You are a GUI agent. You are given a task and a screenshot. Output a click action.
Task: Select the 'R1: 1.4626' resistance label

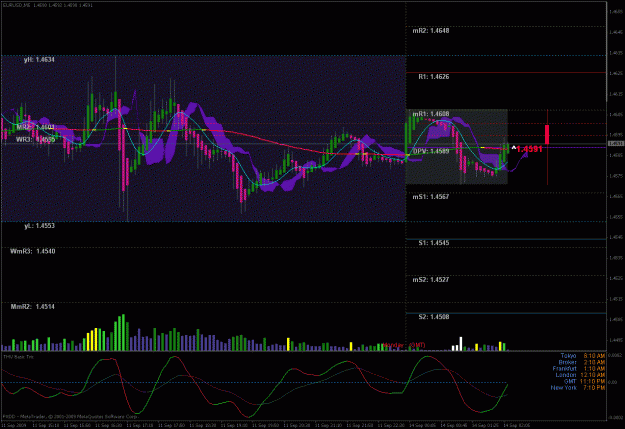coord(434,77)
